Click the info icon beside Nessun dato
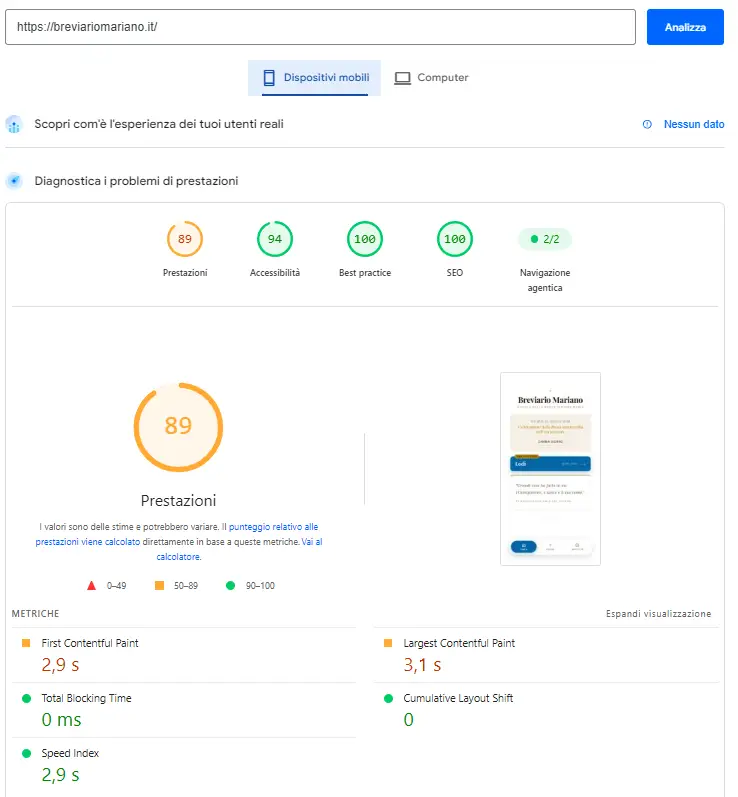The image size is (738, 797). tap(647, 124)
